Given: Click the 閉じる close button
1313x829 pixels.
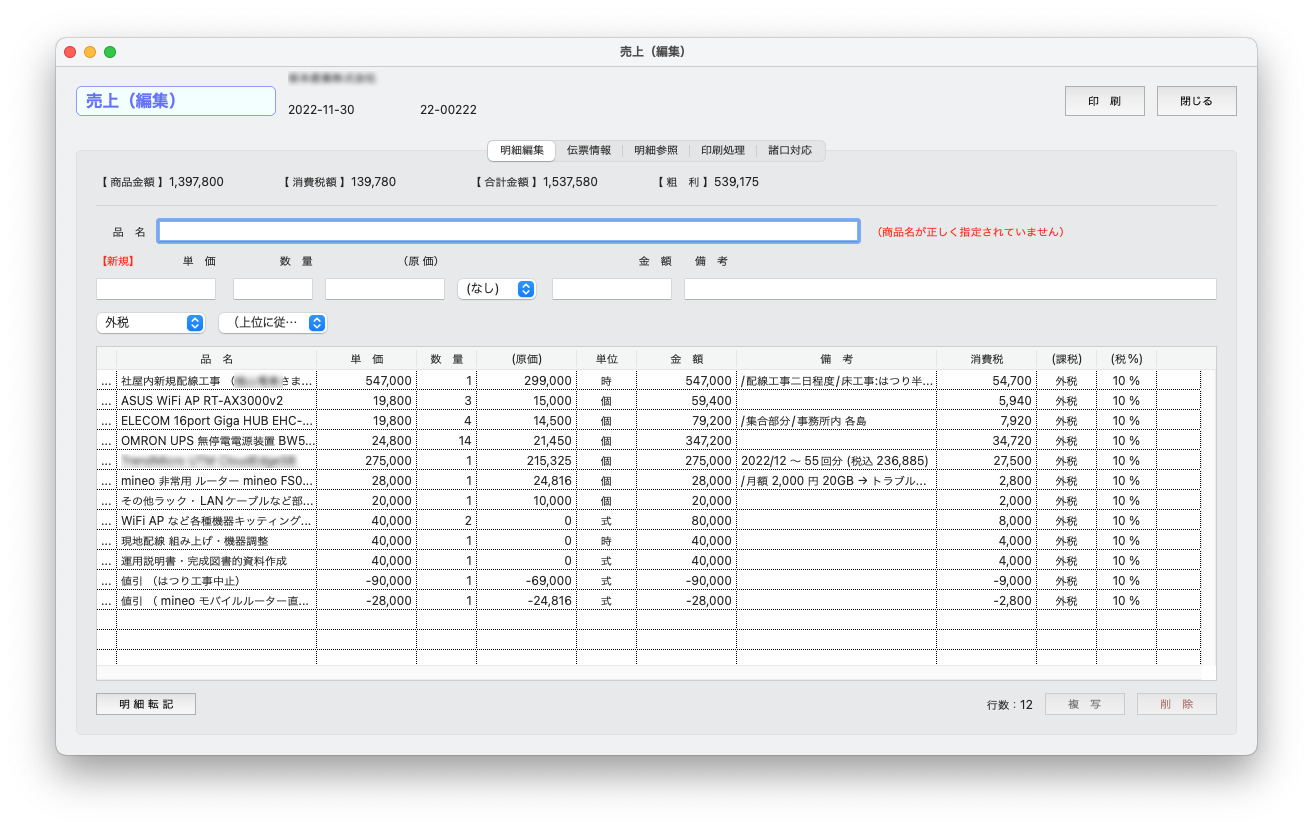Looking at the screenshot, I should tap(1196, 101).
